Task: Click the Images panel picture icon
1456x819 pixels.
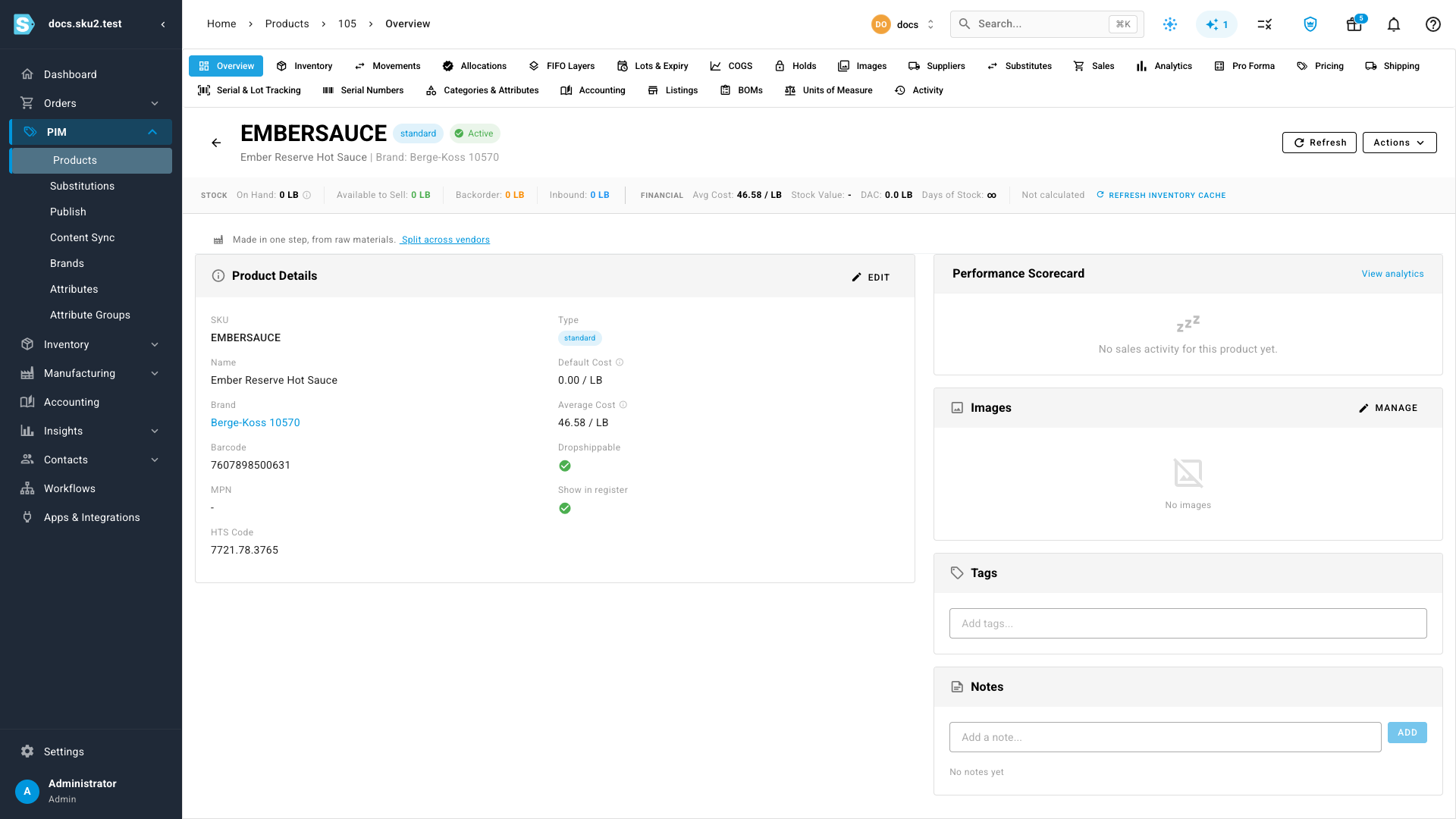Action: (957, 408)
